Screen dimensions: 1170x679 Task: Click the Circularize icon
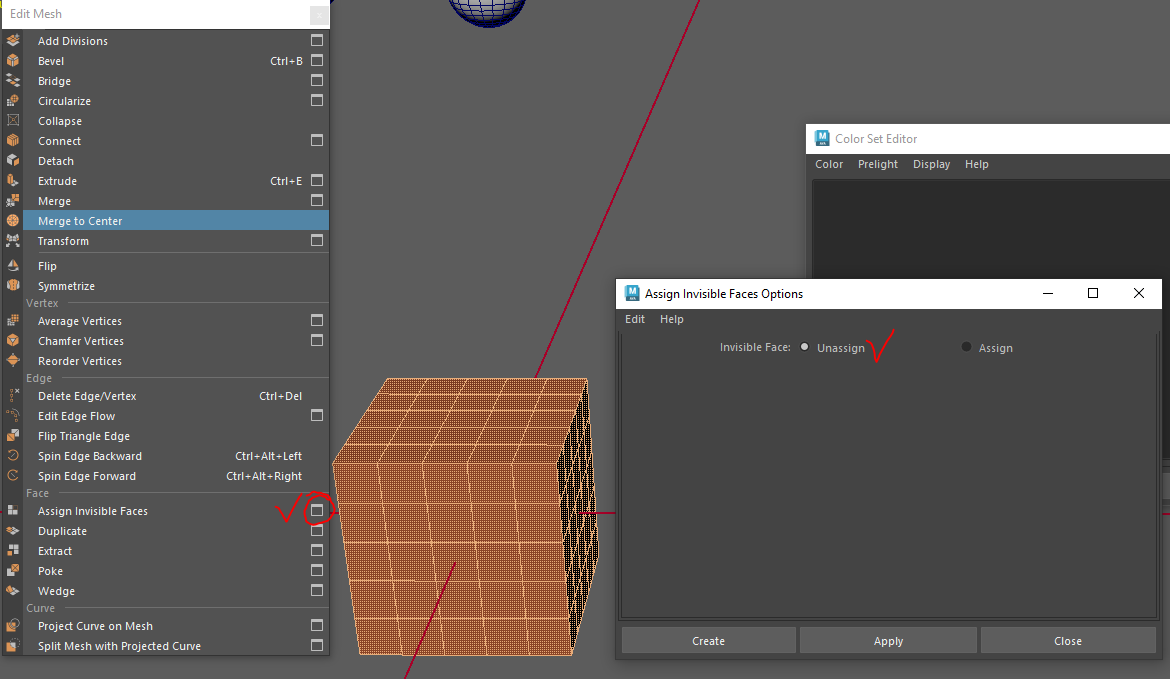pos(13,101)
